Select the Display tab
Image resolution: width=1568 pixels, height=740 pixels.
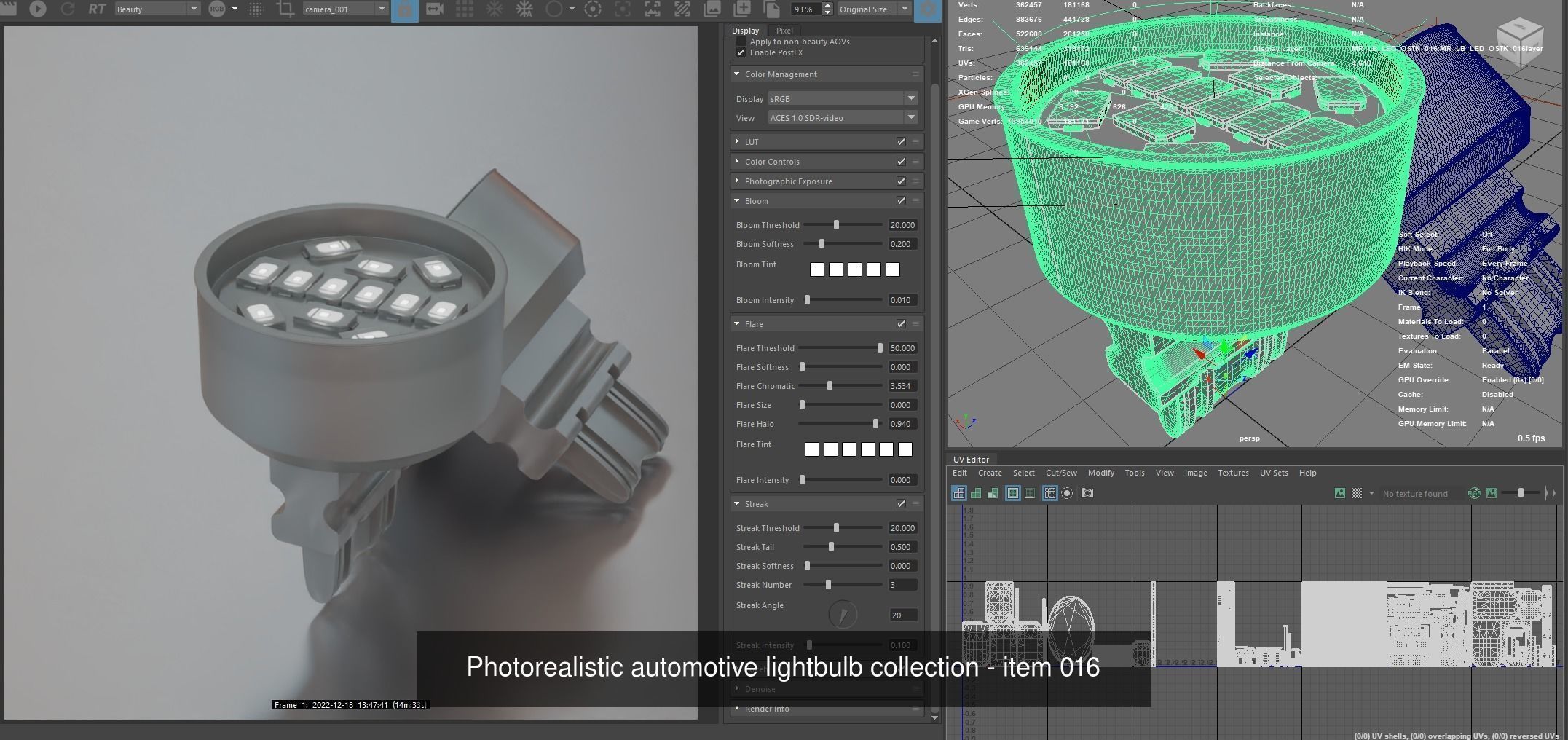click(745, 31)
